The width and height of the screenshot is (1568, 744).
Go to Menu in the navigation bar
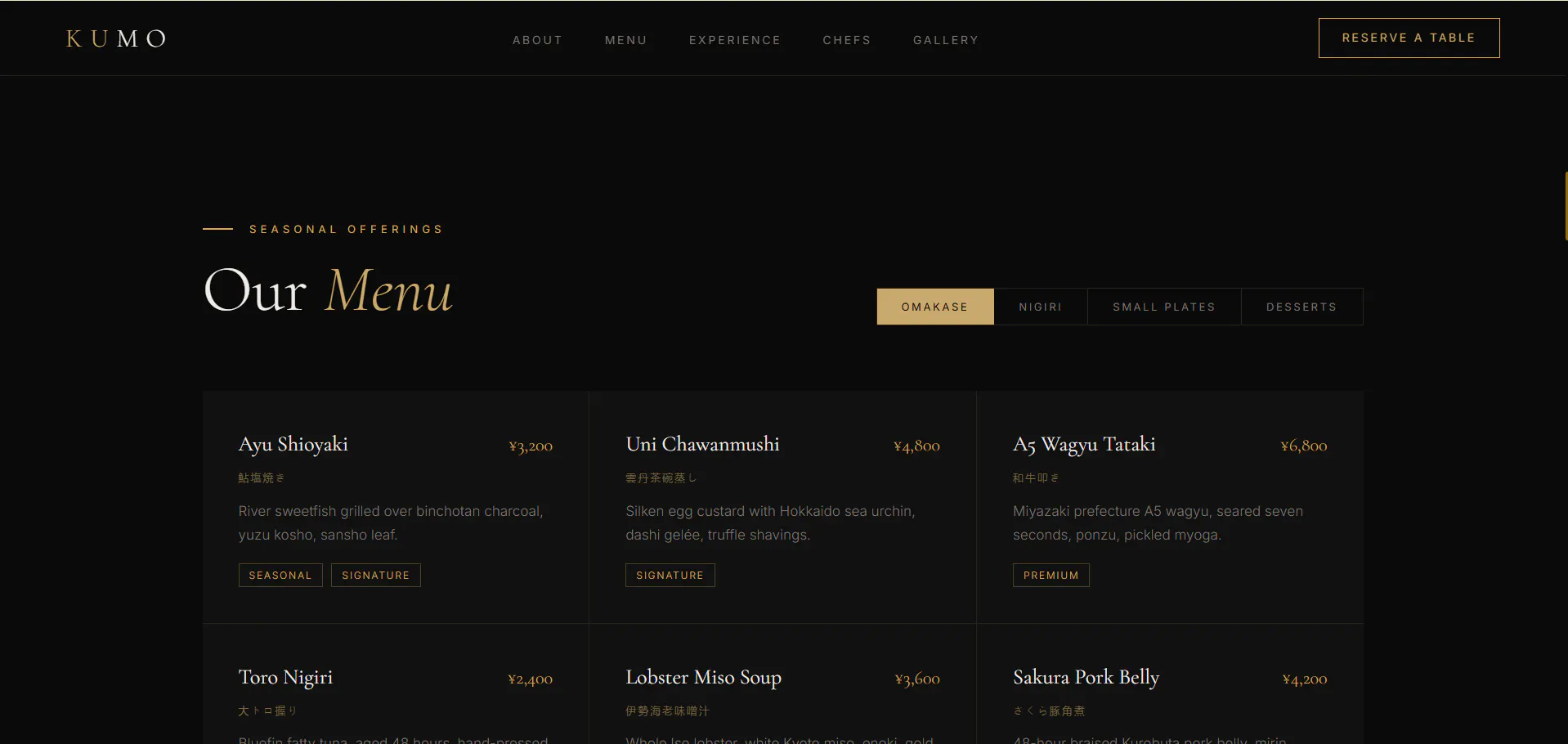click(625, 40)
